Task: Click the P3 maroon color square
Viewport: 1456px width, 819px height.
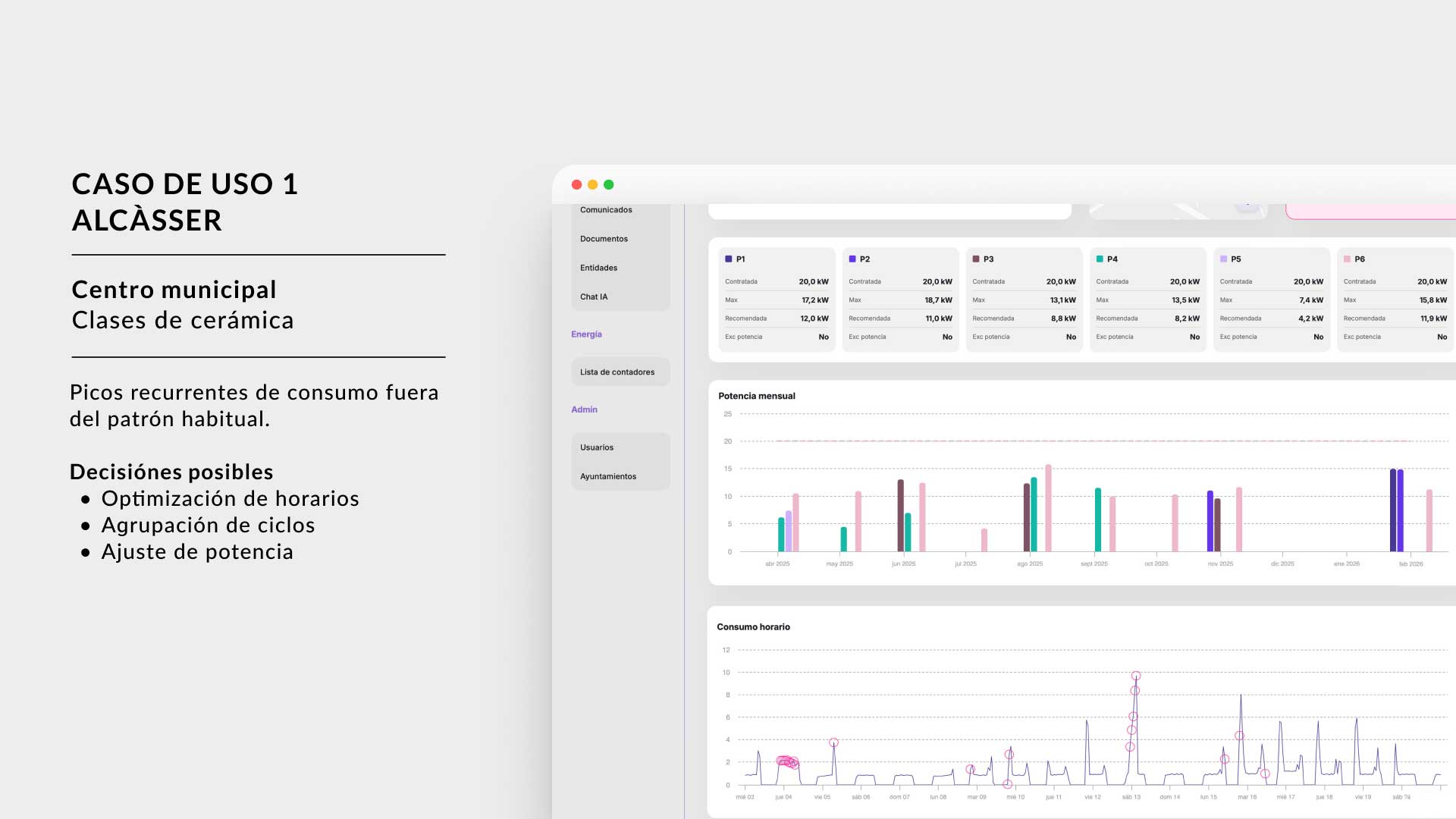Action: pyautogui.click(x=976, y=259)
